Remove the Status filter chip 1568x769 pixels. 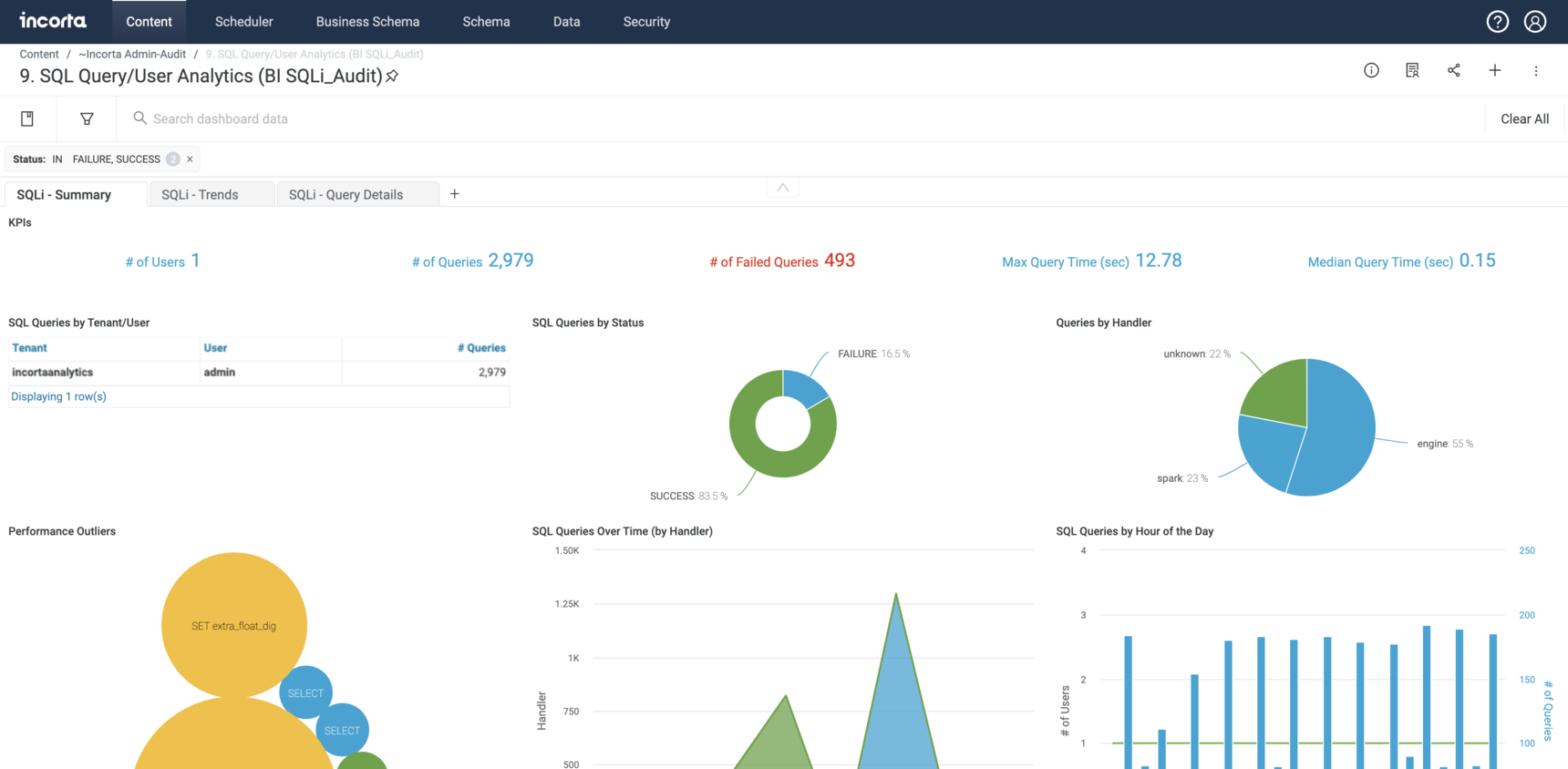pos(190,159)
